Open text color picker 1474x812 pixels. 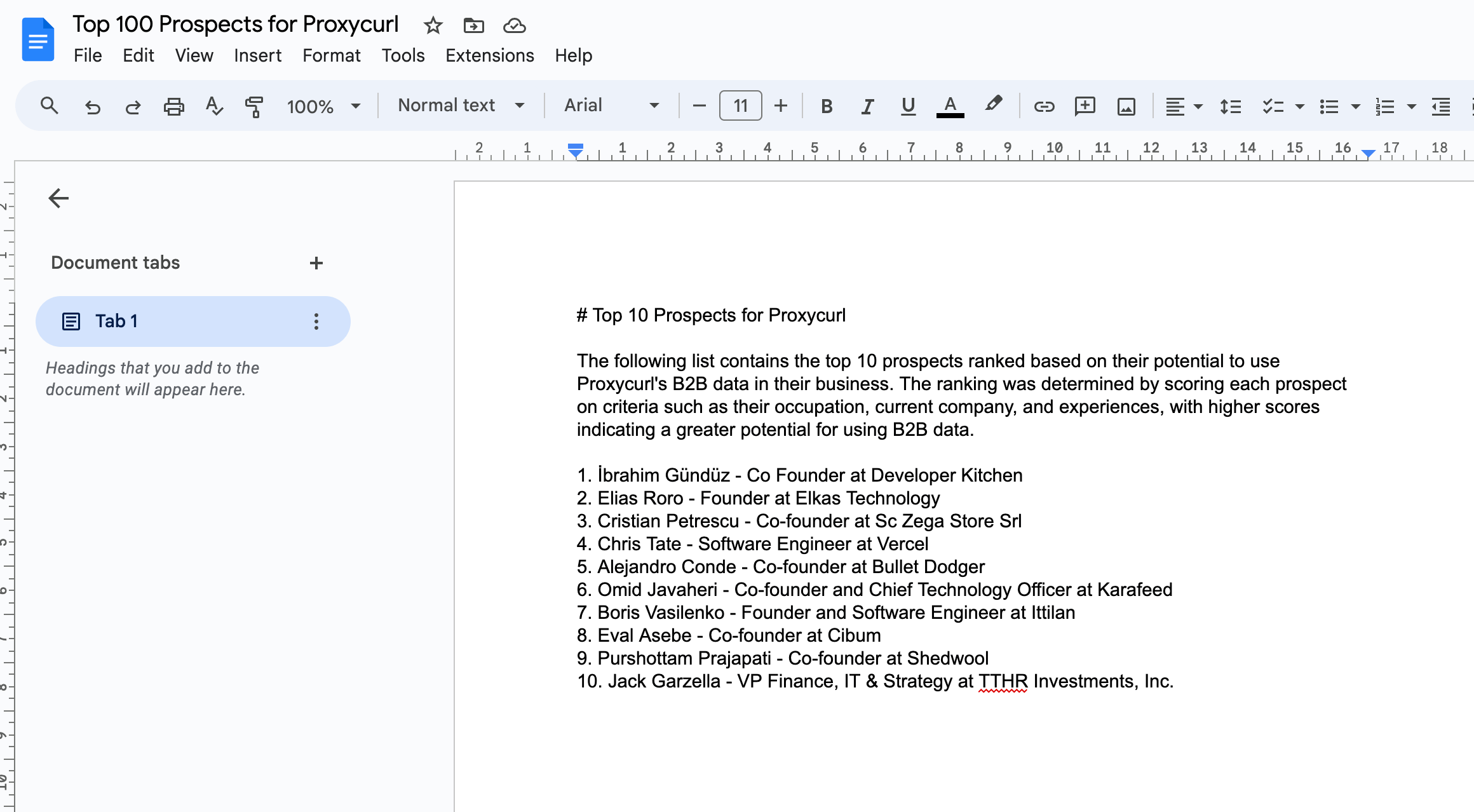tap(950, 106)
